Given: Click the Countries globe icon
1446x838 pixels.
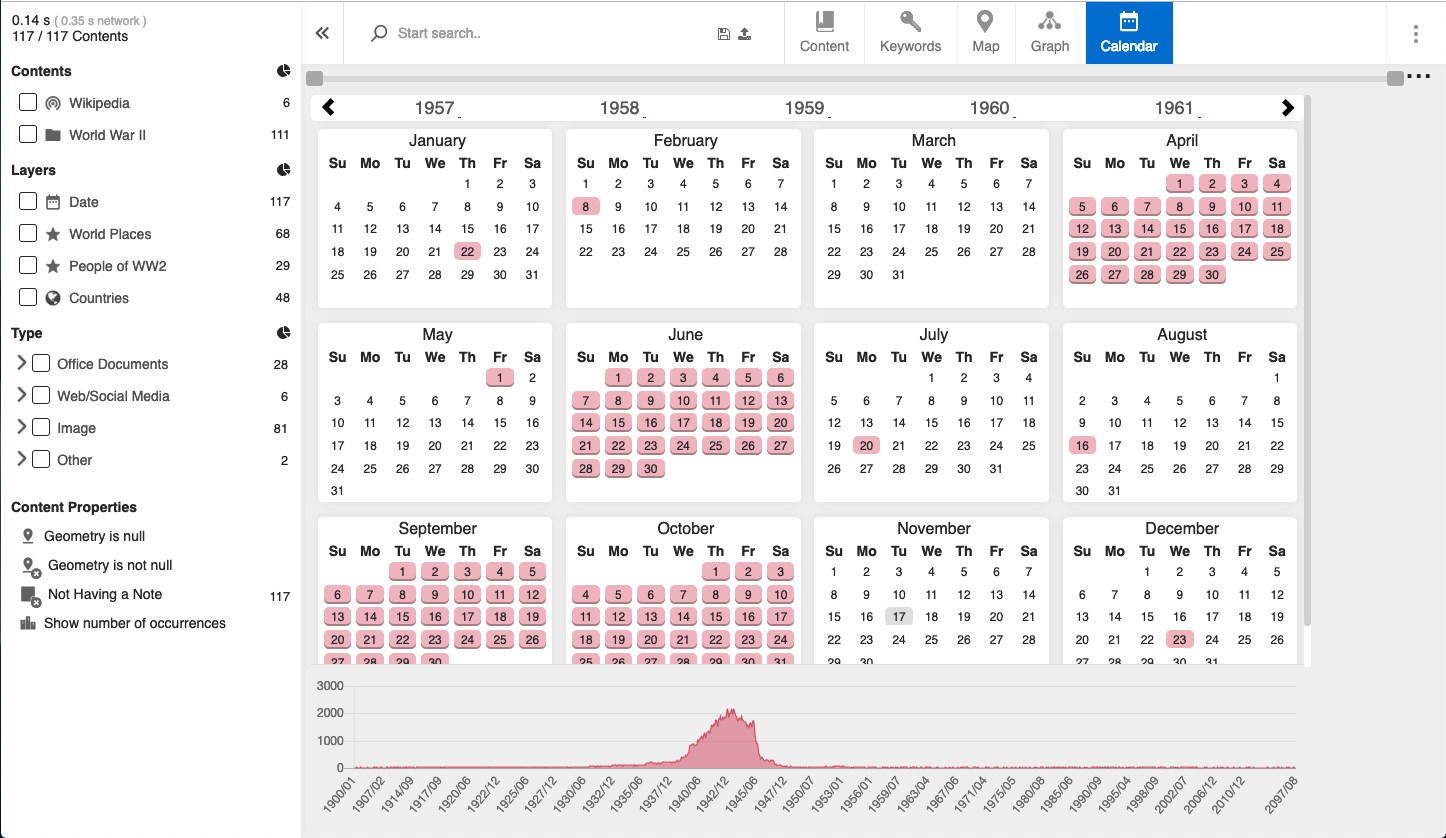Looking at the screenshot, I should tap(53, 298).
